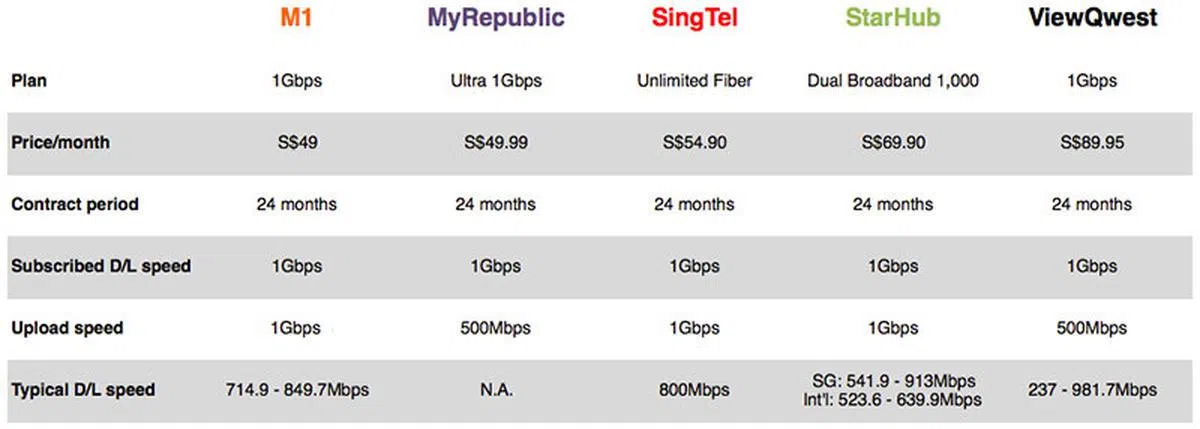Screen dimensions: 1200x429
Task: Select the Subscribed D/L speed row label
Action: click(101, 266)
